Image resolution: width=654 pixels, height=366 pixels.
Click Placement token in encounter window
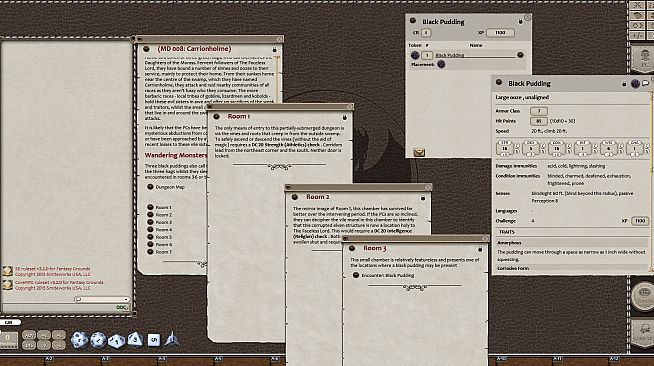pos(441,64)
